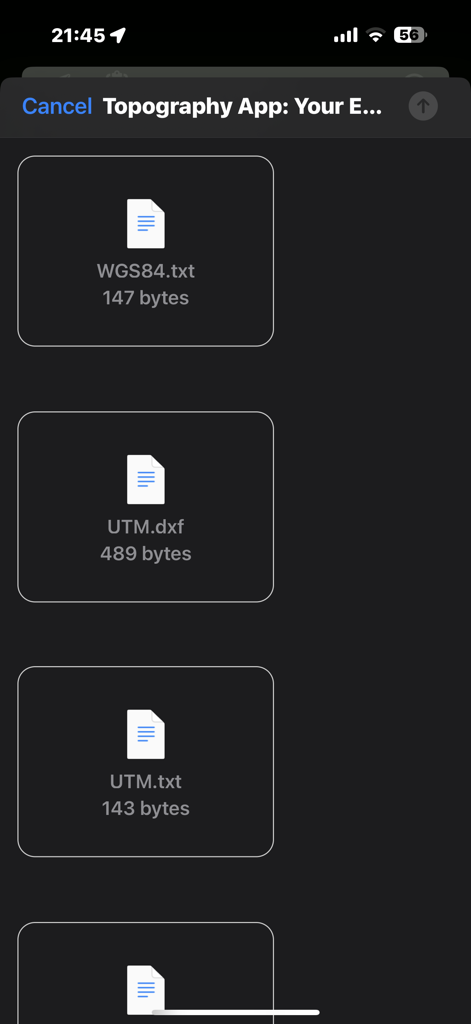471x1024 pixels.
Task: Select the WGS84.txt document icon
Action: tap(146, 223)
